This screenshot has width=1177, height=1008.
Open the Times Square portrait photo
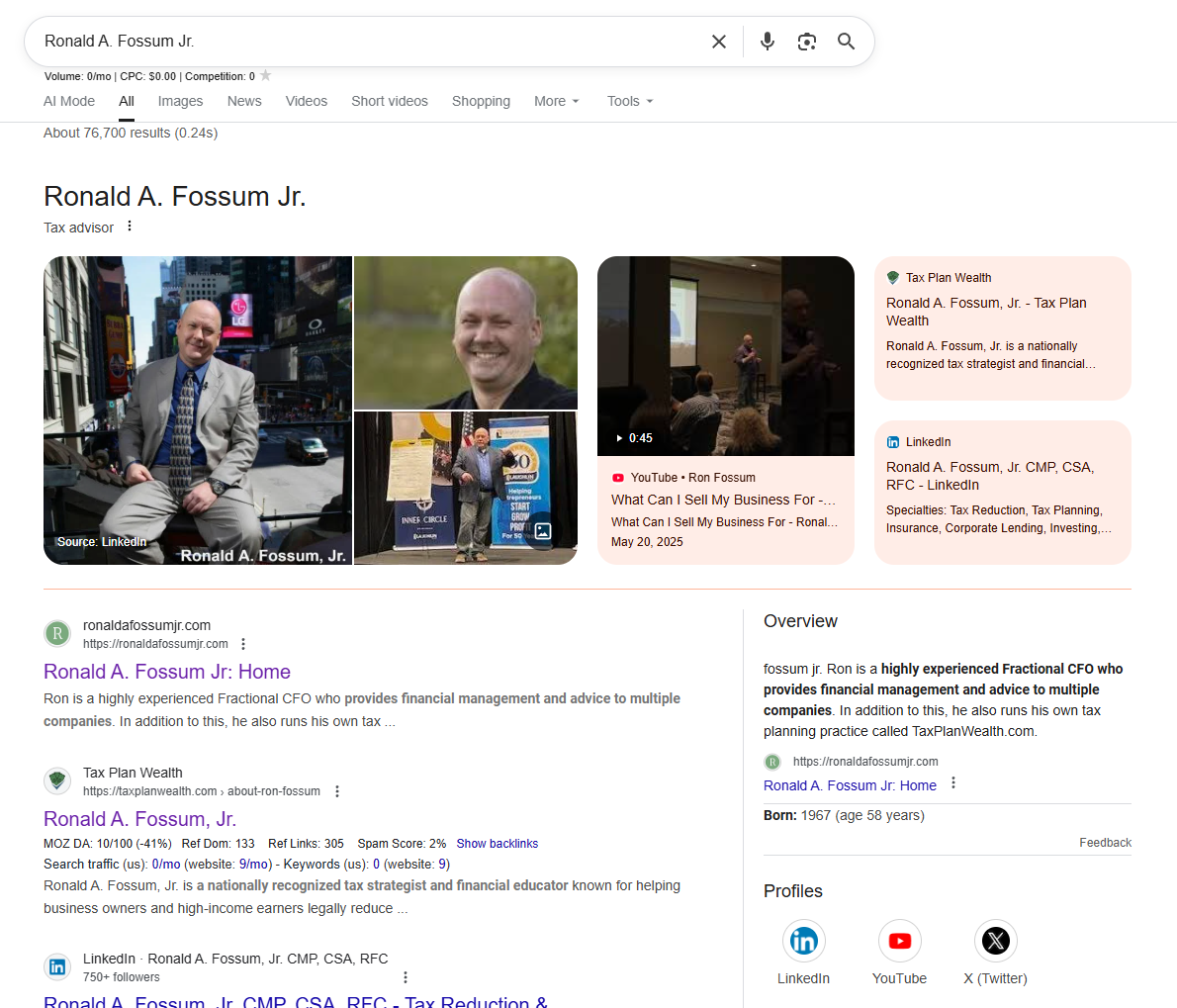198,411
